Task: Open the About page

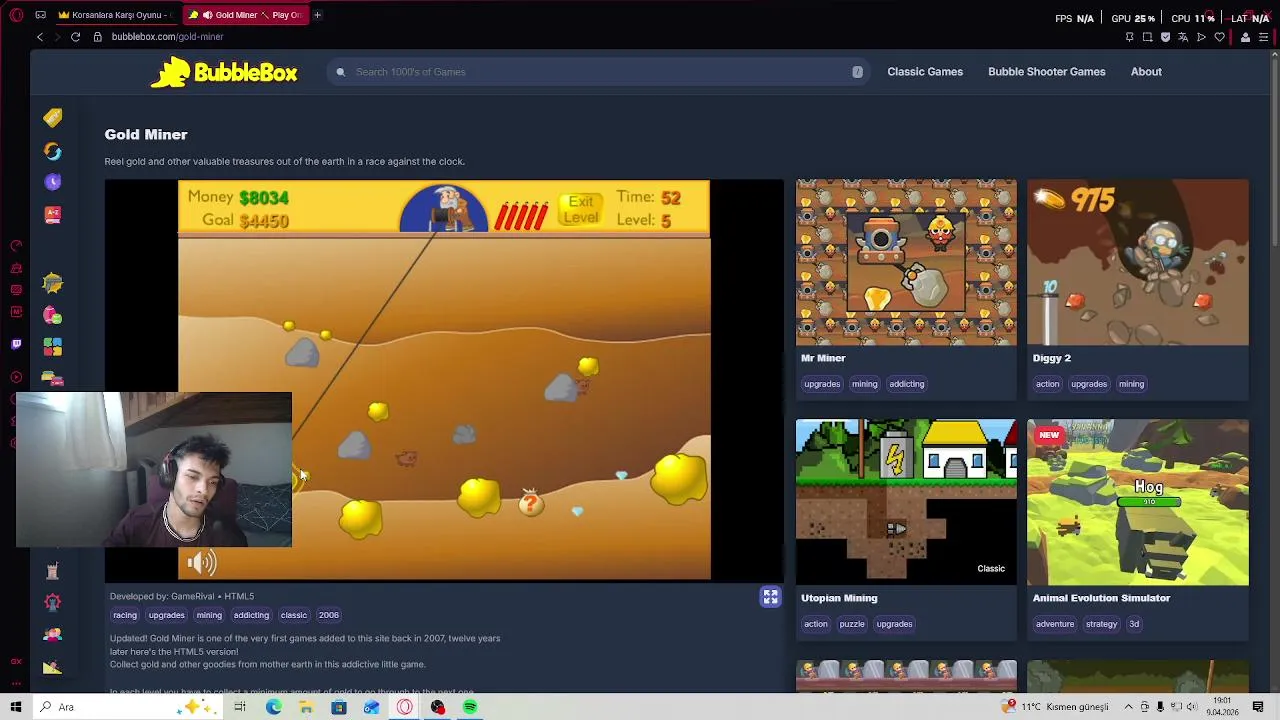Action: (1146, 72)
